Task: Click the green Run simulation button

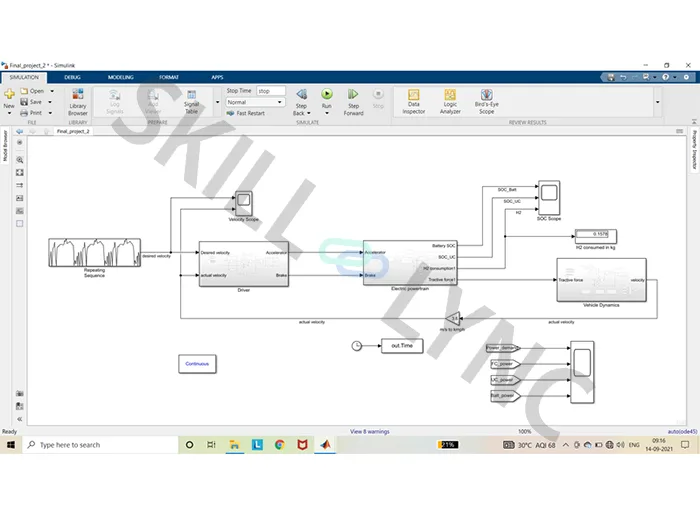Action: tap(327, 94)
